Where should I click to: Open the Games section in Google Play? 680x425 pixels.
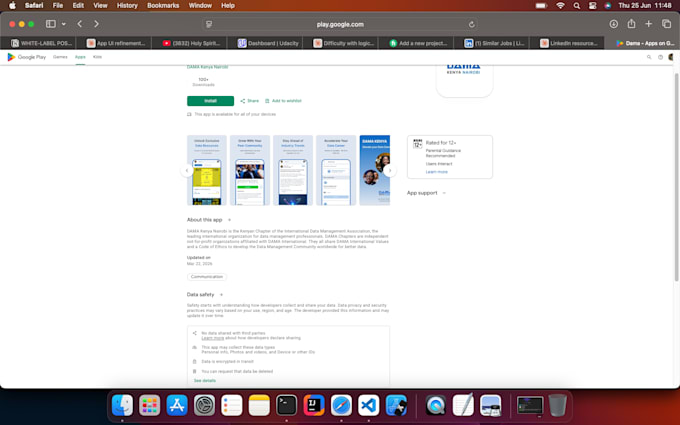[x=60, y=57]
